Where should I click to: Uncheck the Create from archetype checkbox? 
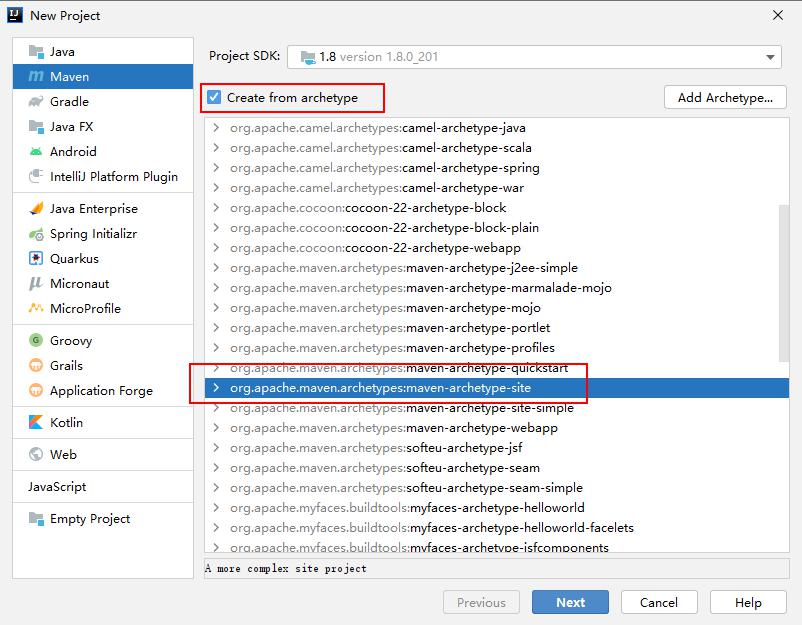coord(214,97)
